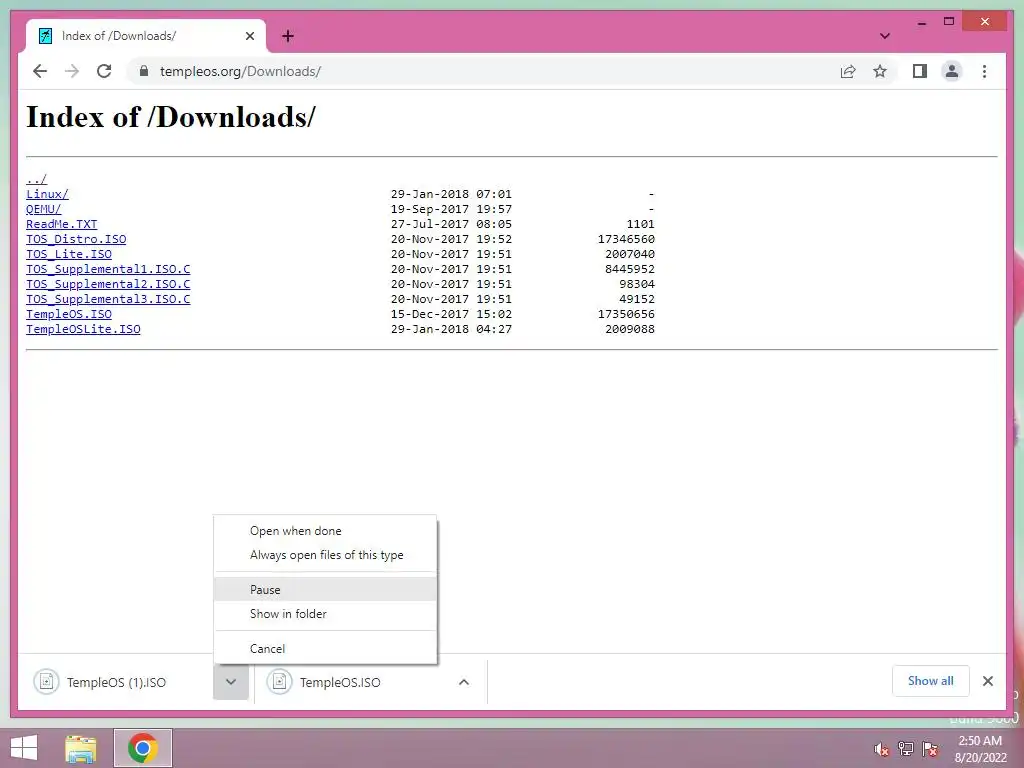Image resolution: width=1024 pixels, height=768 pixels.
Task: Choose Show in folder
Action: tap(325, 614)
